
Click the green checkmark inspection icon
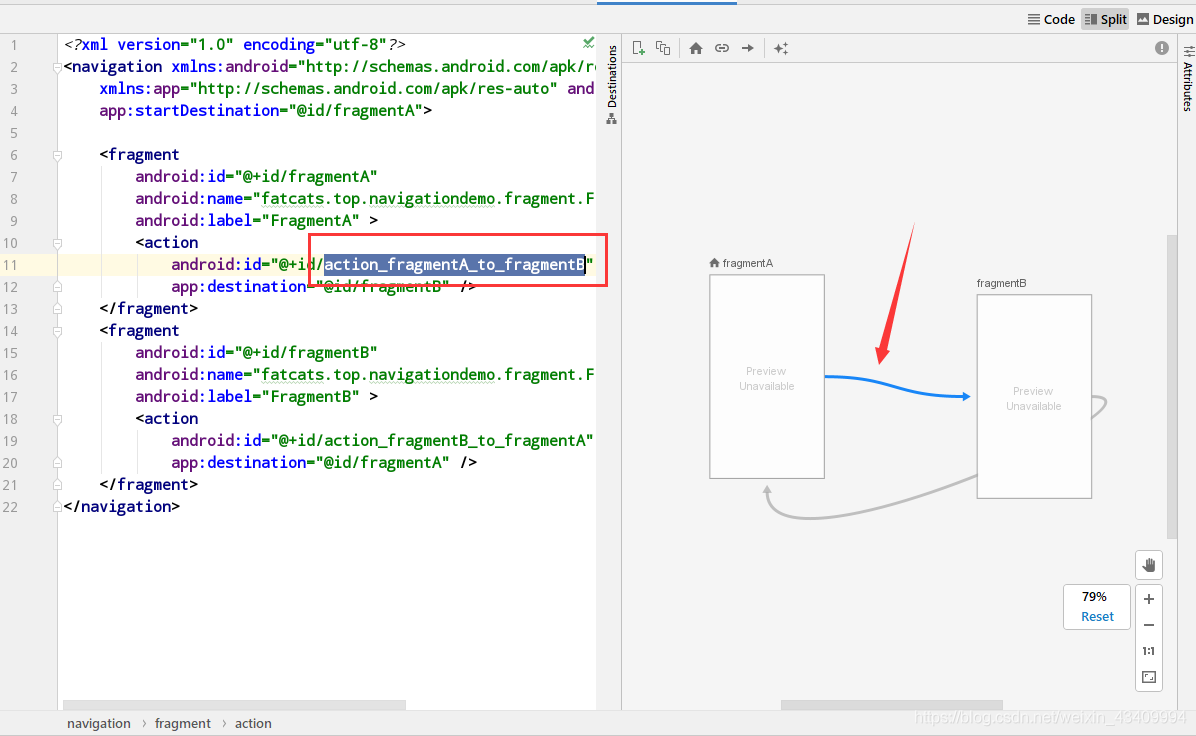[x=588, y=43]
